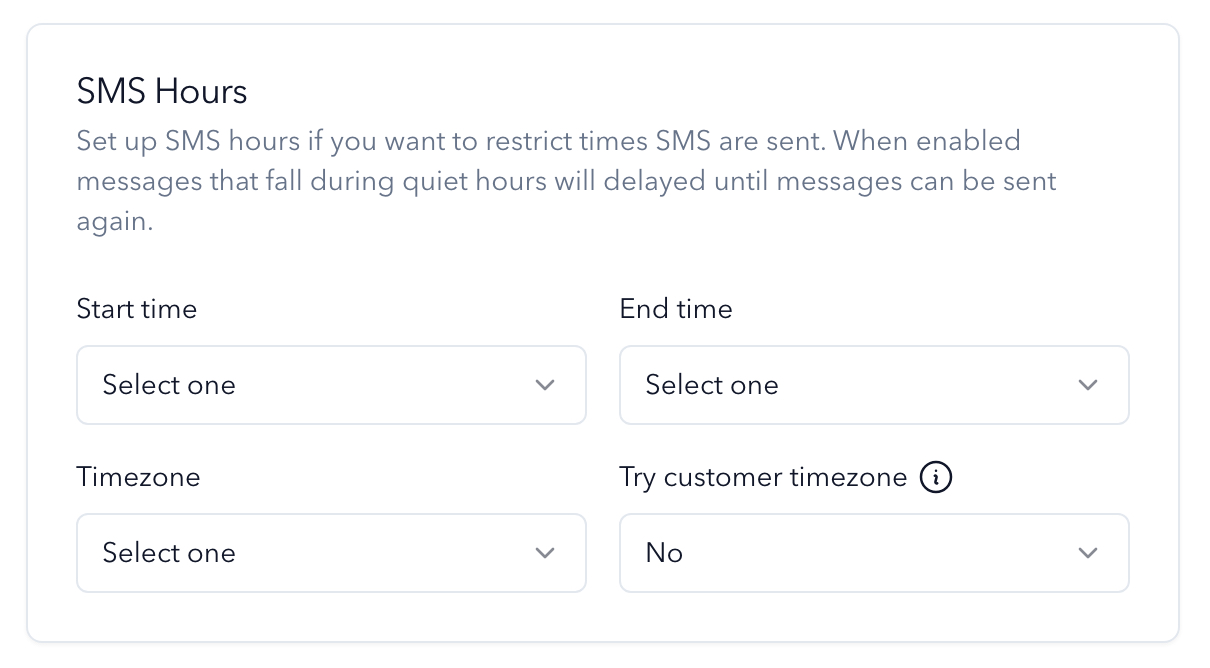
Task: Open the Try customer timezone dropdown
Action: pos(874,553)
